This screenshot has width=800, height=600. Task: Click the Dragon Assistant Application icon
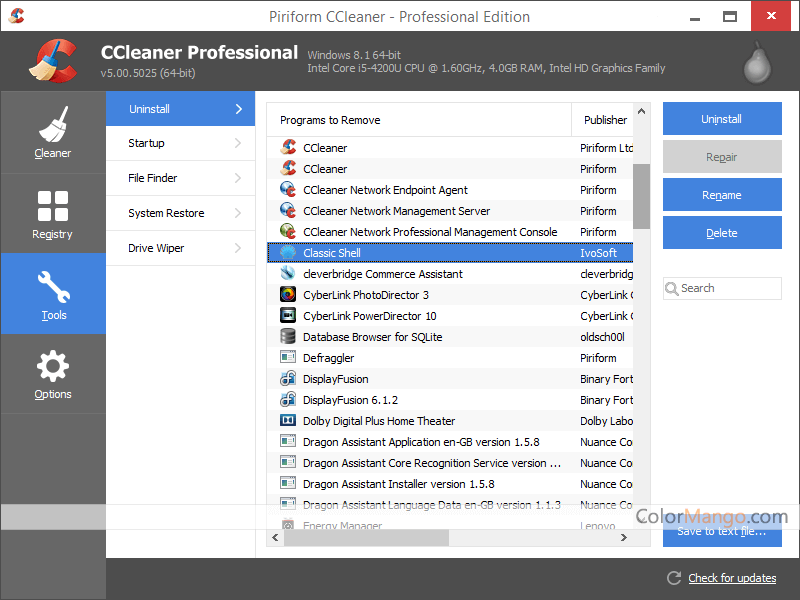point(288,441)
